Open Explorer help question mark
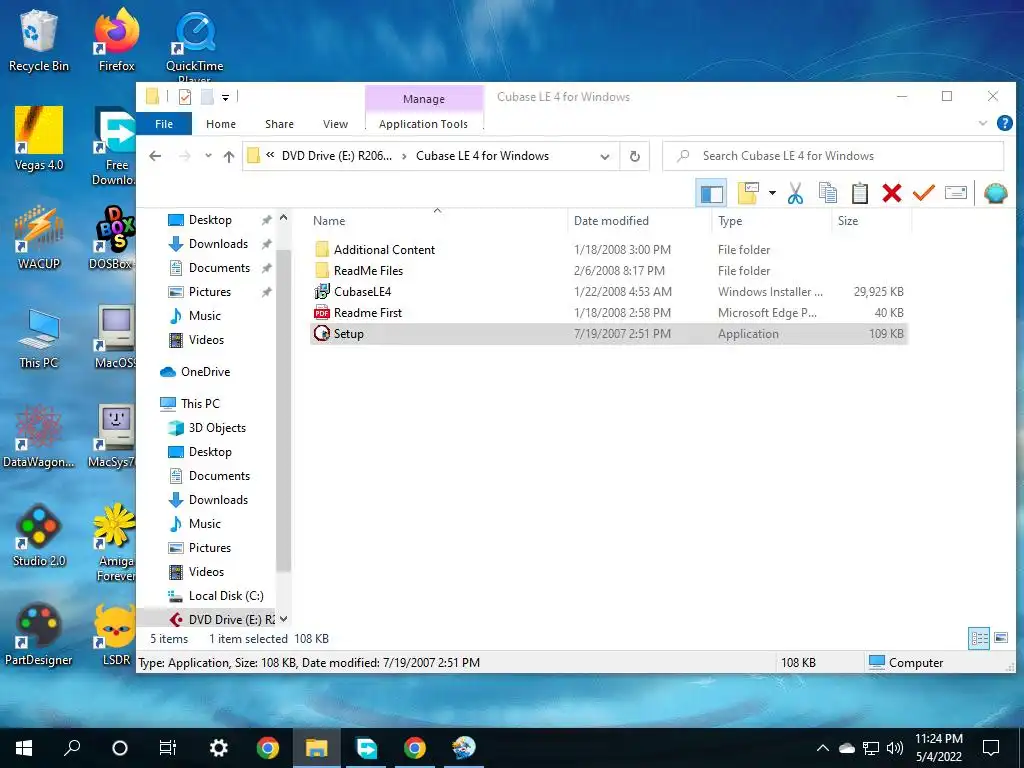Viewport: 1024px width, 768px height. tap(1004, 123)
